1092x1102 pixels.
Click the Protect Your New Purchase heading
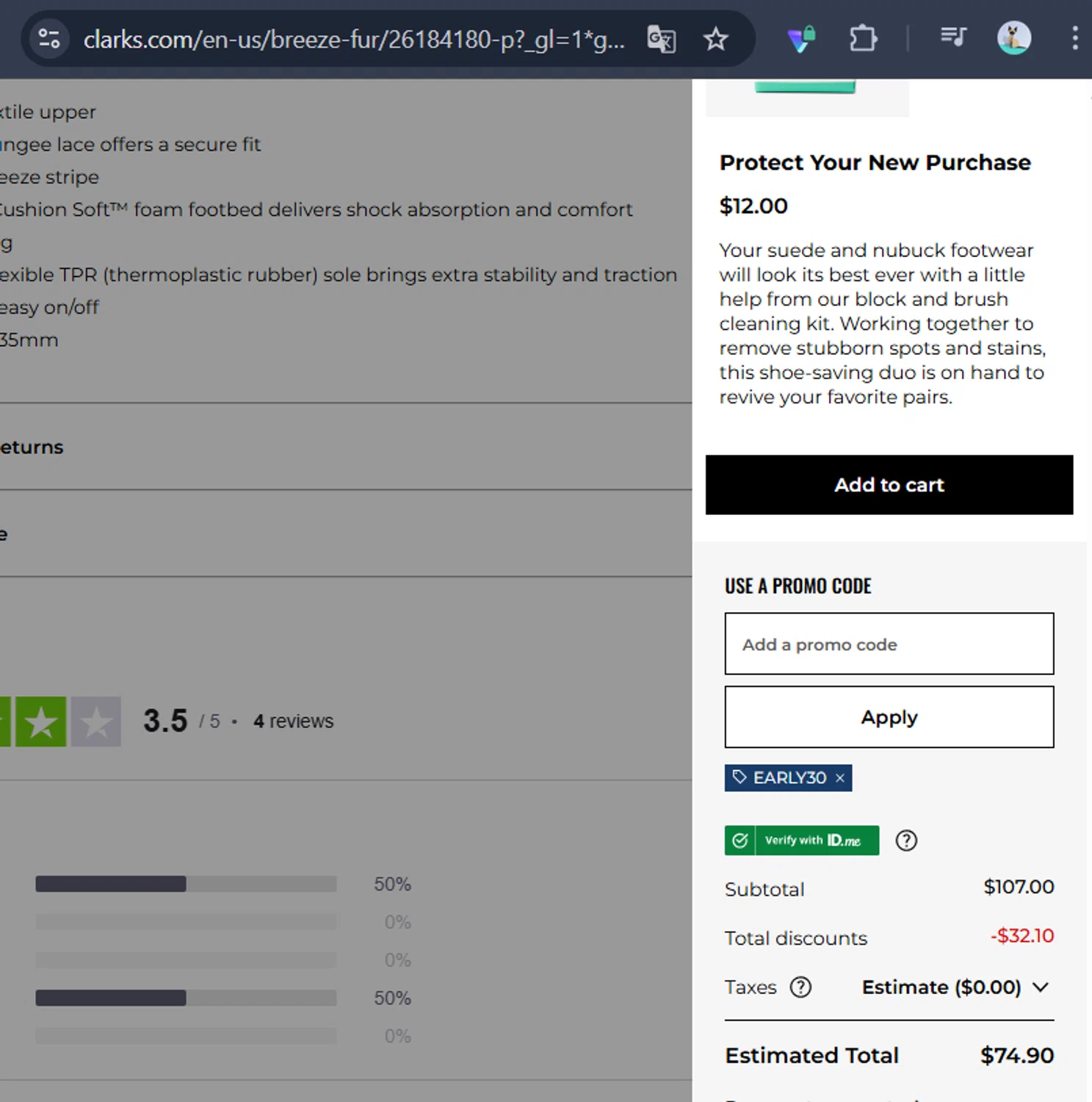(875, 162)
